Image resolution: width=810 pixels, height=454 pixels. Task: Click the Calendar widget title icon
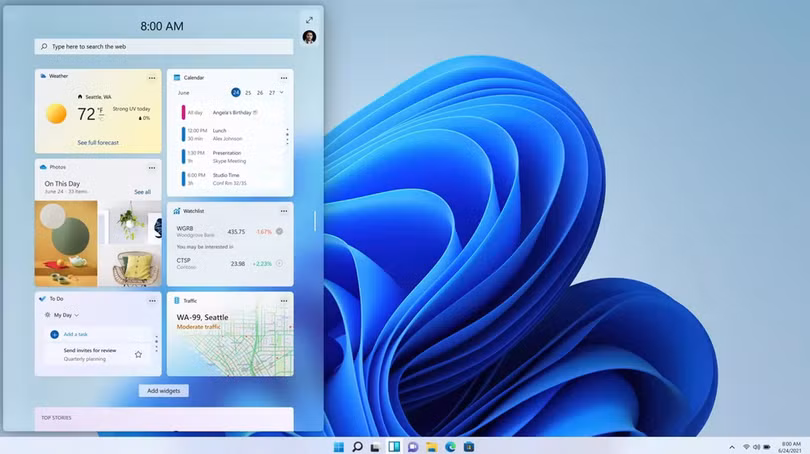[177, 77]
